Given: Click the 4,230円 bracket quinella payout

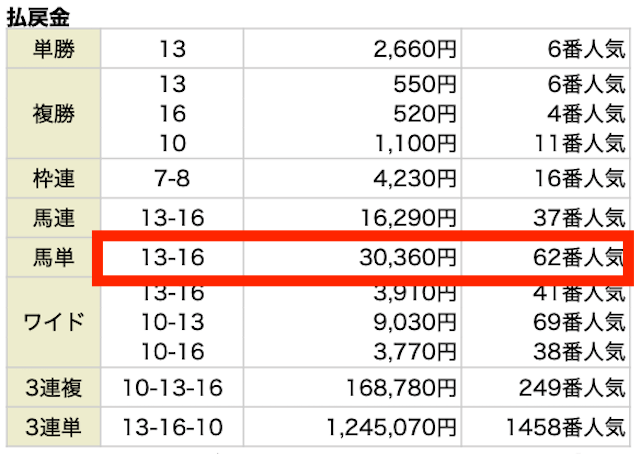Looking at the screenshot, I should 414,179.
